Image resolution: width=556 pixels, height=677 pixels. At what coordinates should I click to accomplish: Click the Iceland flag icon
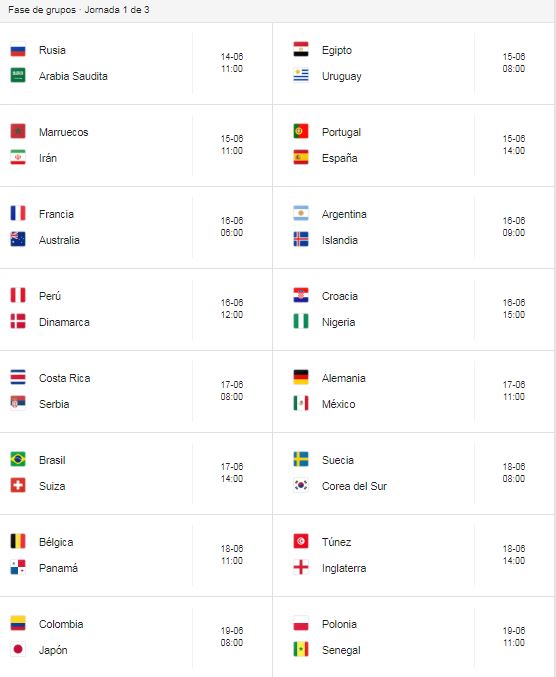[301, 239]
